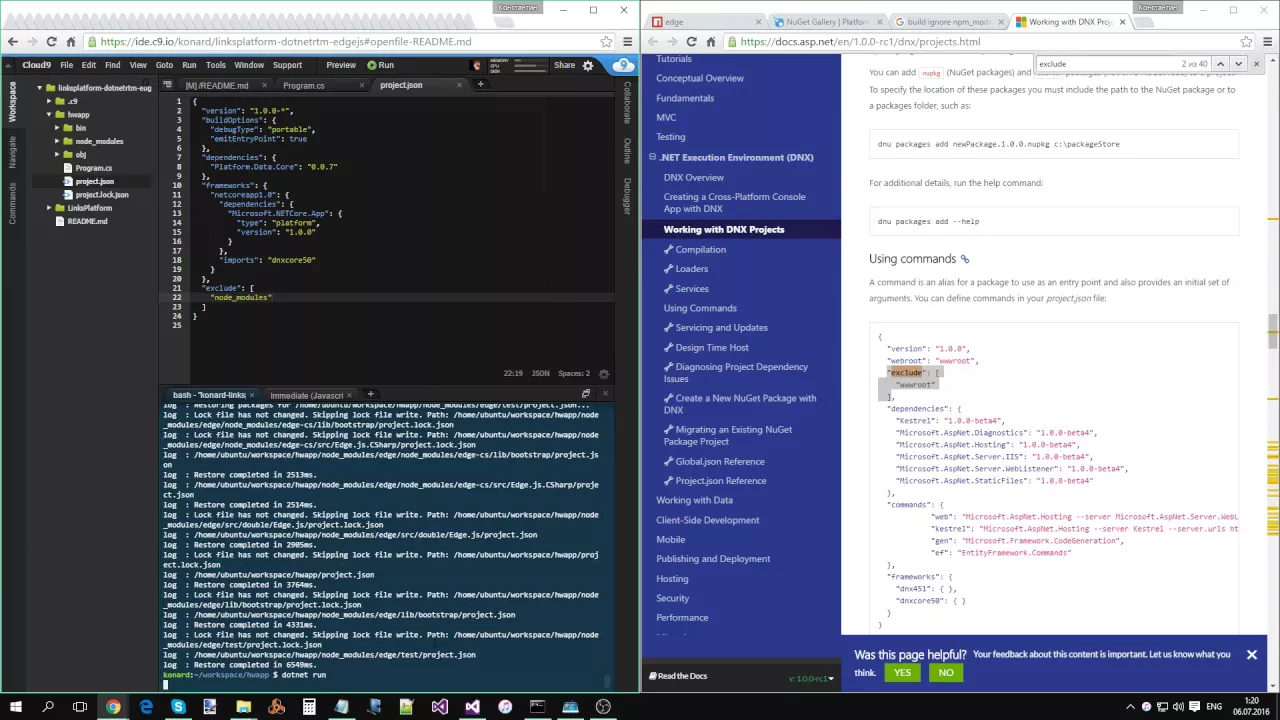Open the Window menu

click(x=249, y=65)
